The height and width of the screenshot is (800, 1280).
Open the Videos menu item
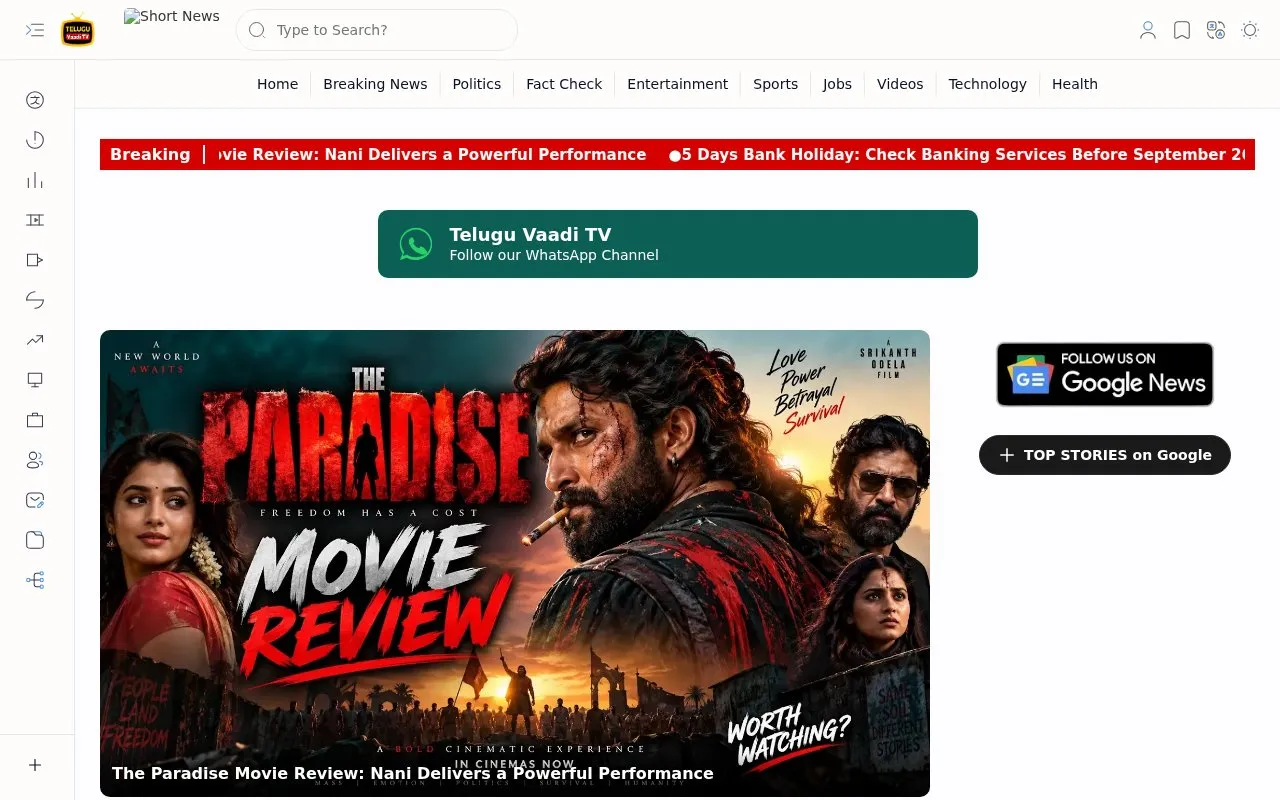coord(900,84)
